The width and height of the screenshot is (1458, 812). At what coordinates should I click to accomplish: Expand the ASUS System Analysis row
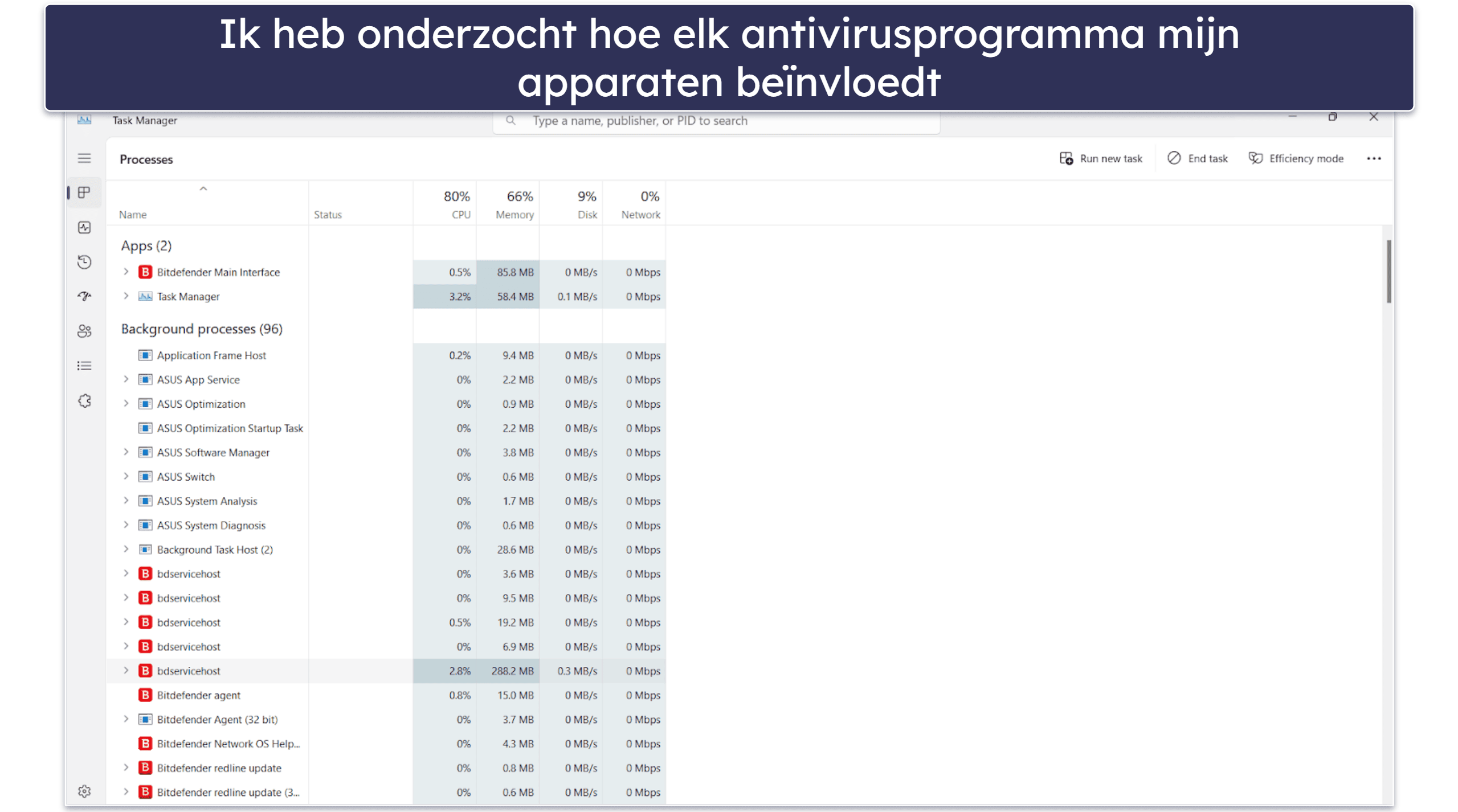point(126,501)
